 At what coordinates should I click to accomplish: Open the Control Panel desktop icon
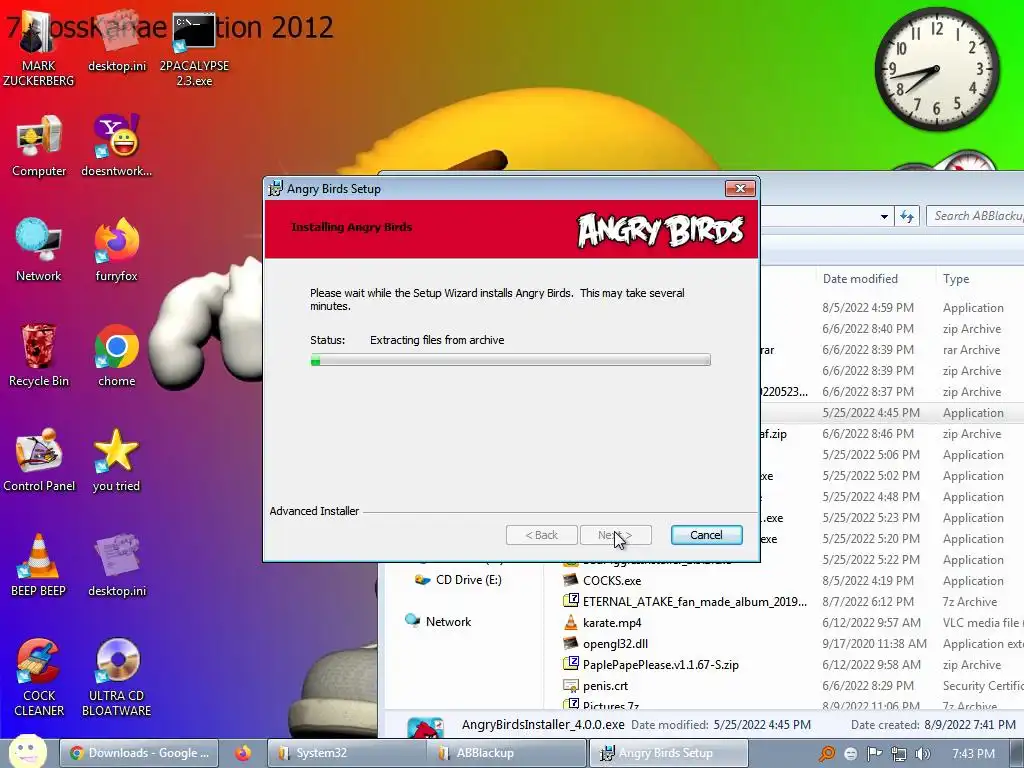coord(39,460)
